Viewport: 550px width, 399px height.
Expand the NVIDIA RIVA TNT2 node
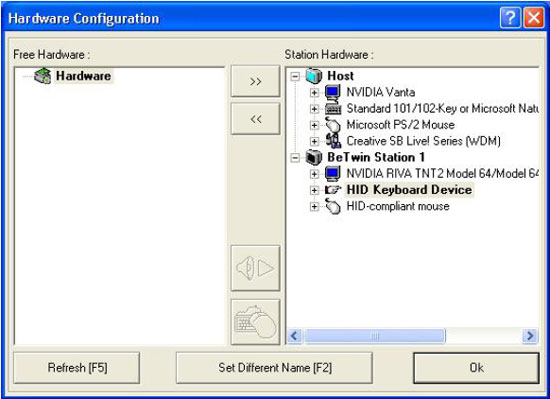(x=314, y=174)
